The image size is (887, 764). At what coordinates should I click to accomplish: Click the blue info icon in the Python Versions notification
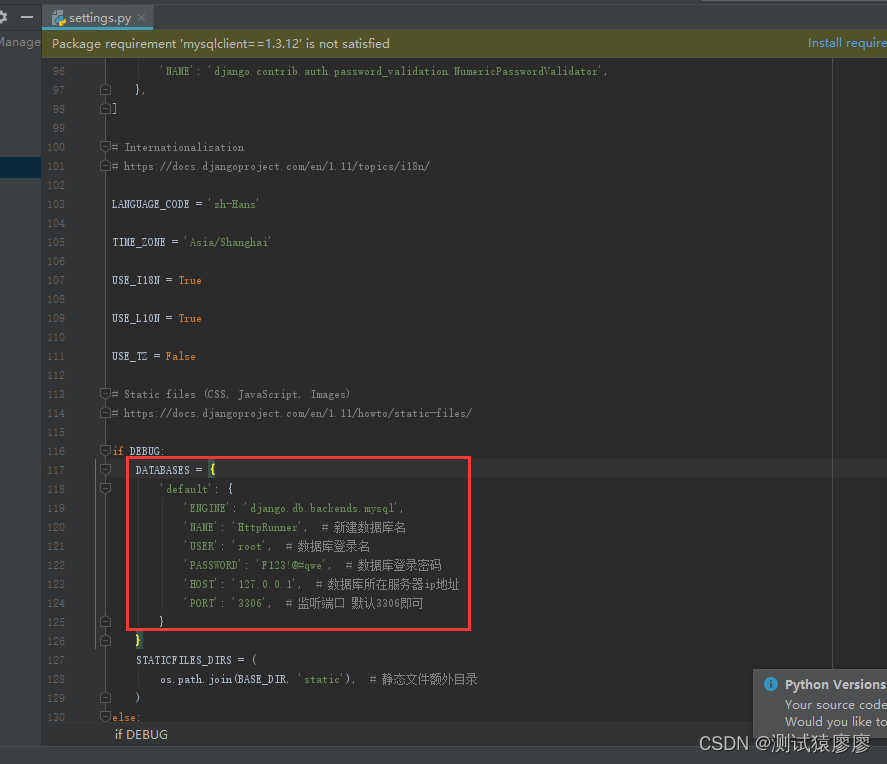click(770, 684)
